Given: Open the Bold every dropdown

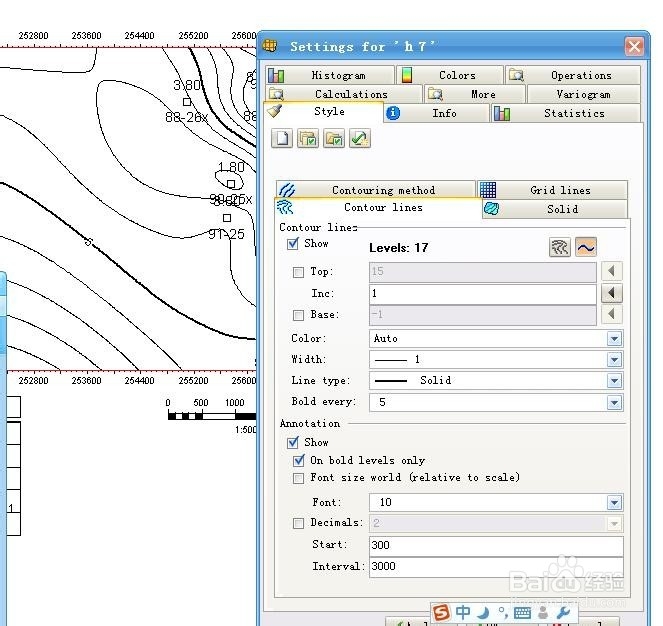Looking at the screenshot, I should [x=614, y=402].
